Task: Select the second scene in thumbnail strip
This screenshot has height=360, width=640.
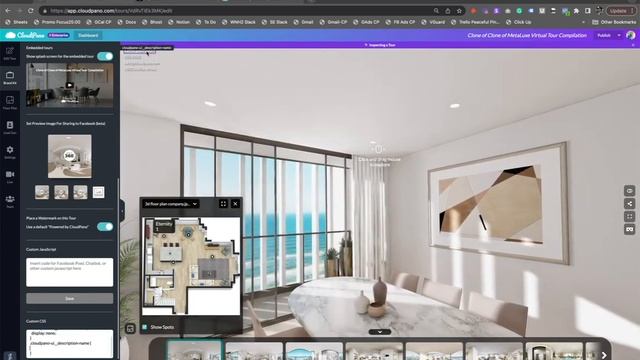Action: click(254, 351)
